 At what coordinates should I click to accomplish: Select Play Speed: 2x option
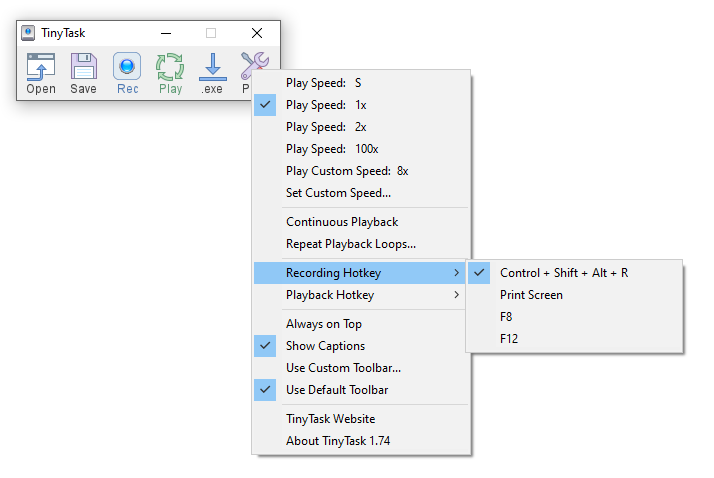pos(362,127)
